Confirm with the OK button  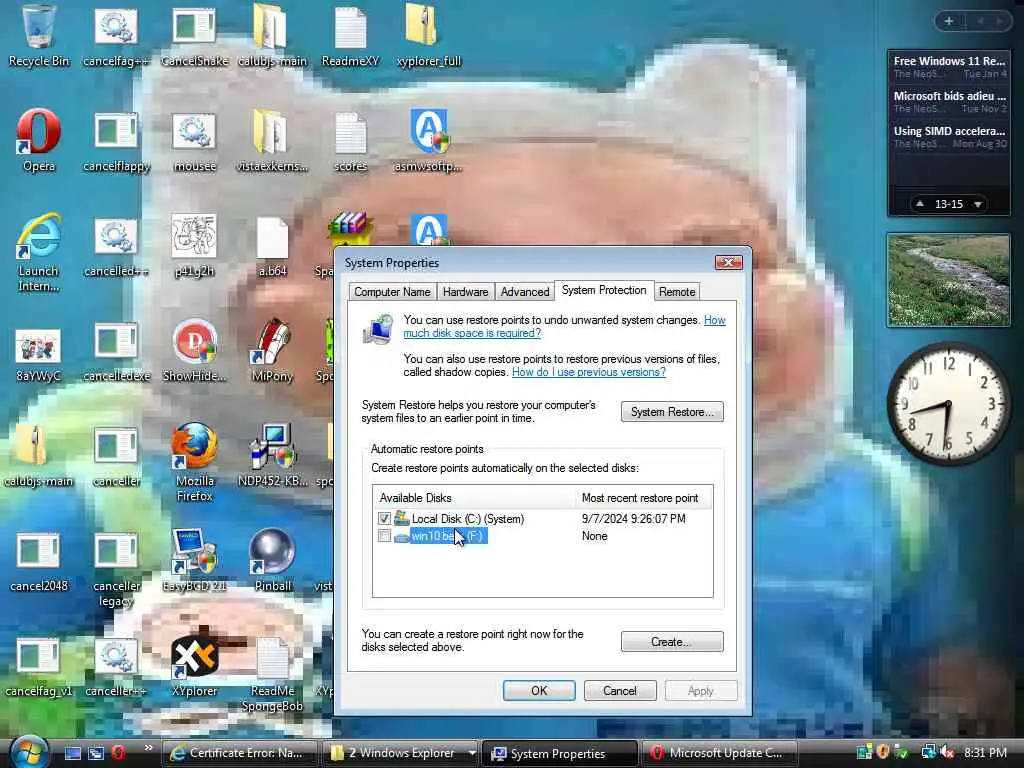[539, 691]
